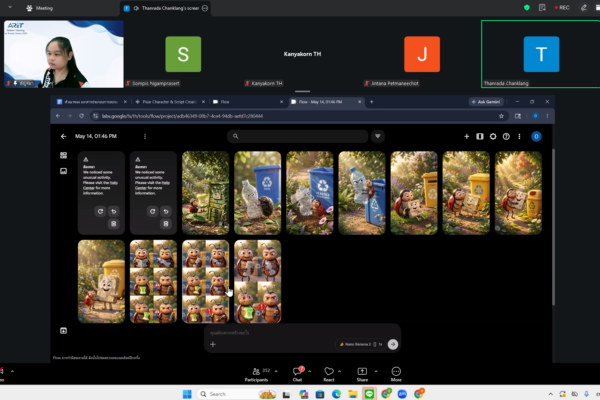Click the prompt text box in Flow
Viewport: 600px width, 400px height.
pos(302,333)
